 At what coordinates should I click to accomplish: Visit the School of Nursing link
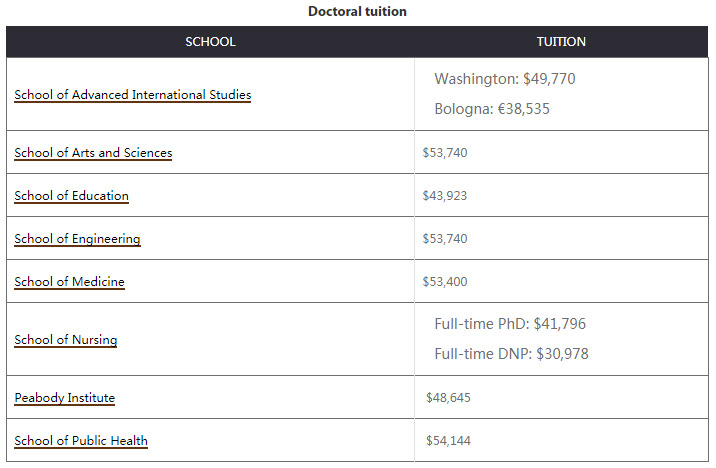pos(65,340)
